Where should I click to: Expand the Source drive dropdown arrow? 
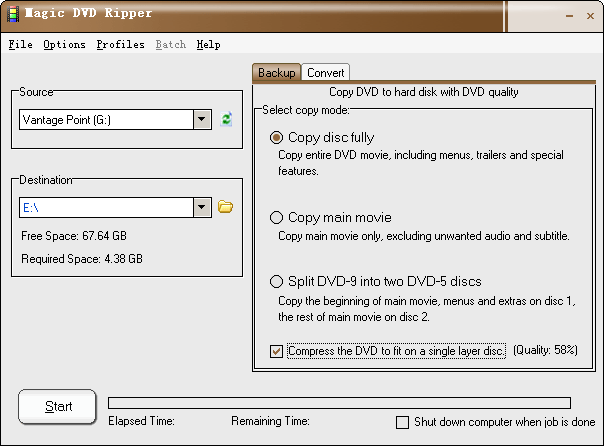tap(202, 119)
